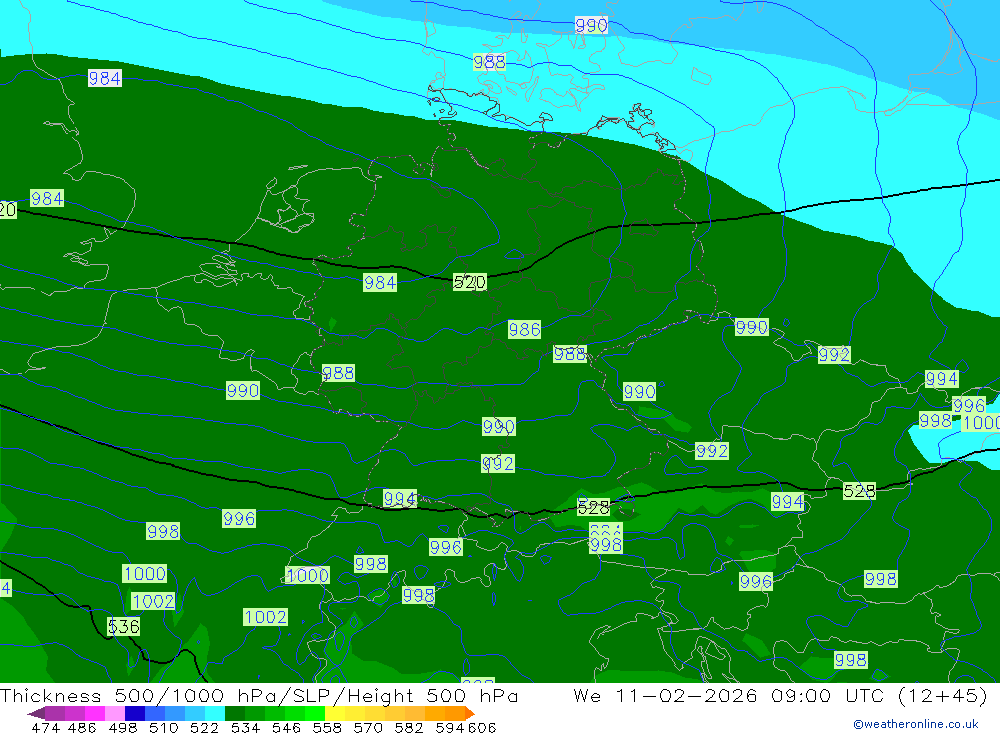Click the fully visible '520' height contour label
1000x733 pixels.
click(469, 282)
